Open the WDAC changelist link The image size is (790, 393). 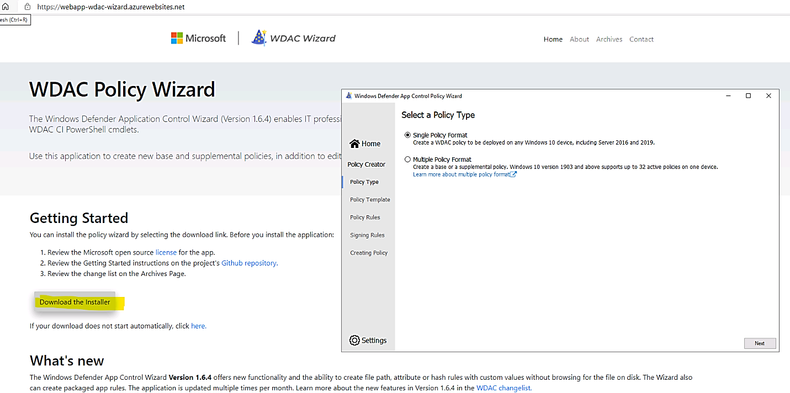[x=503, y=388]
